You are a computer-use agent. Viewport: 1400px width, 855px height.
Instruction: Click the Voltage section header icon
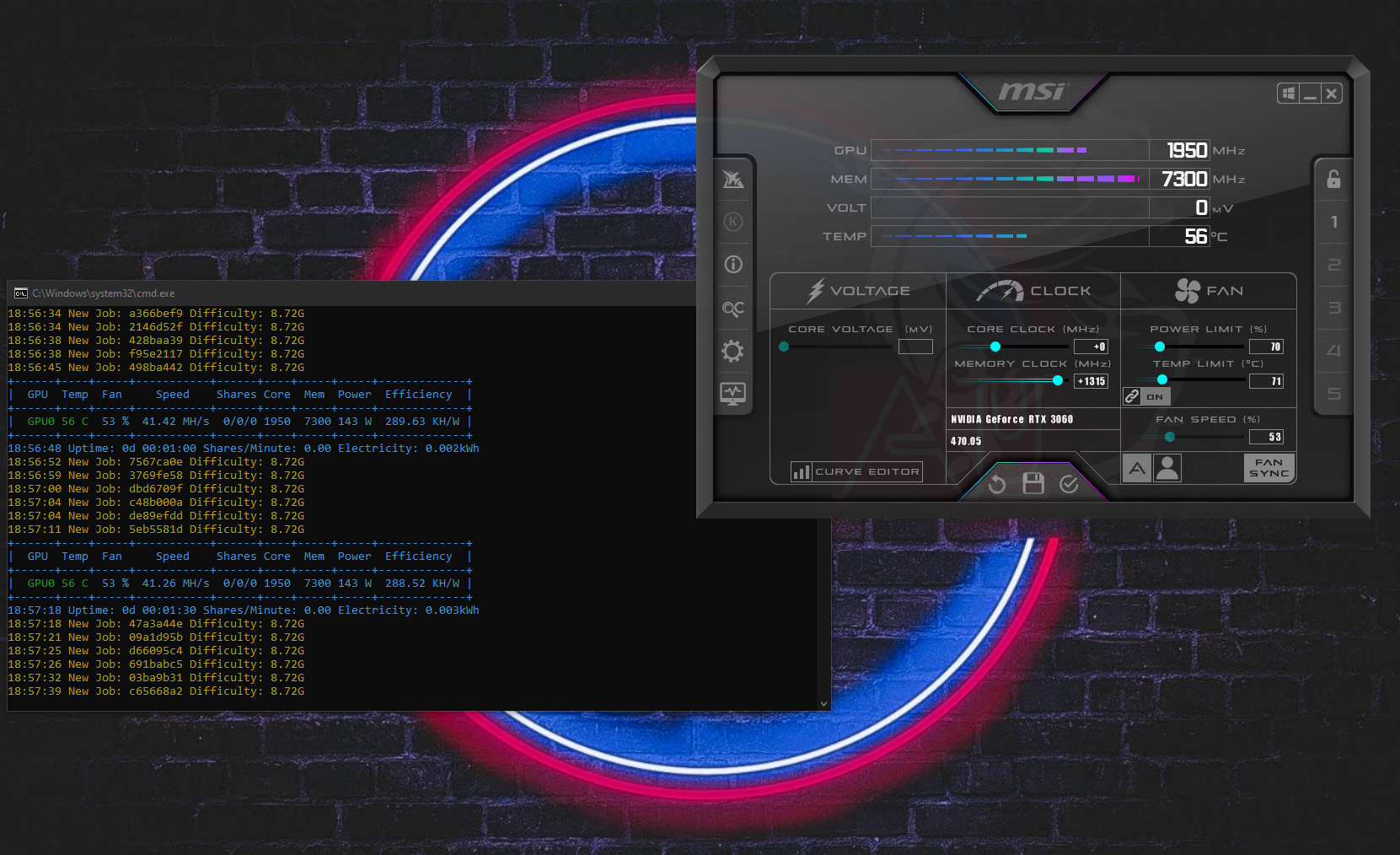click(x=815, y=291)
